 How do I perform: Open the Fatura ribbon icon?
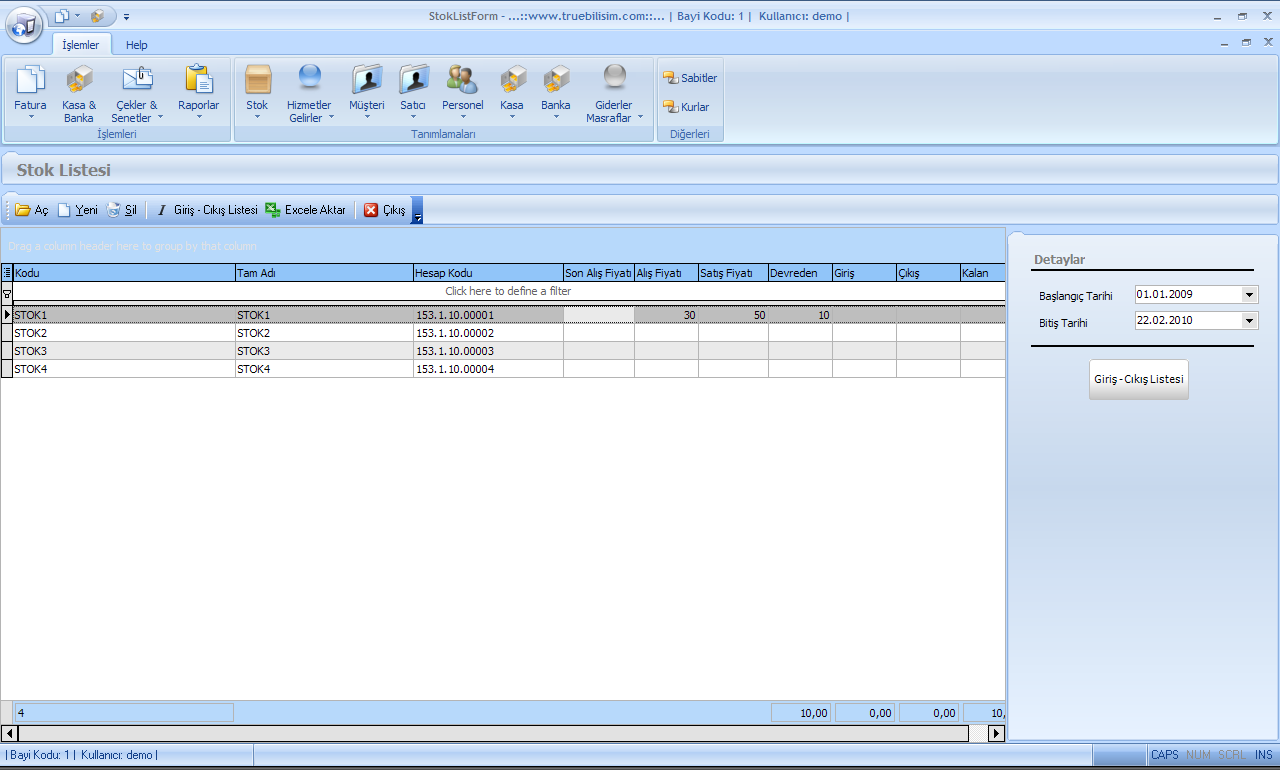coord(30,81)
